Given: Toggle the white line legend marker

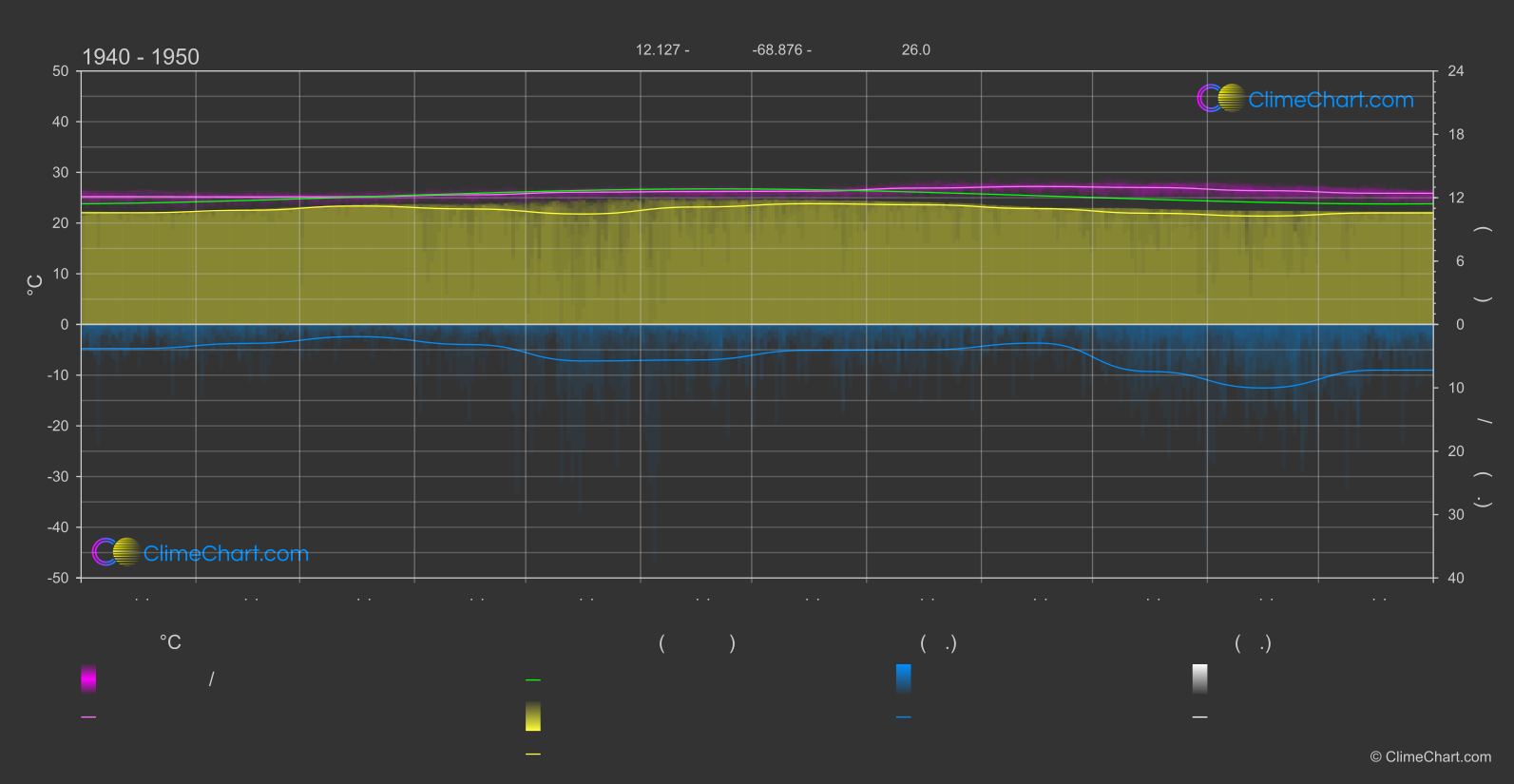Looking at the screenshot, I should point(1199,717).
